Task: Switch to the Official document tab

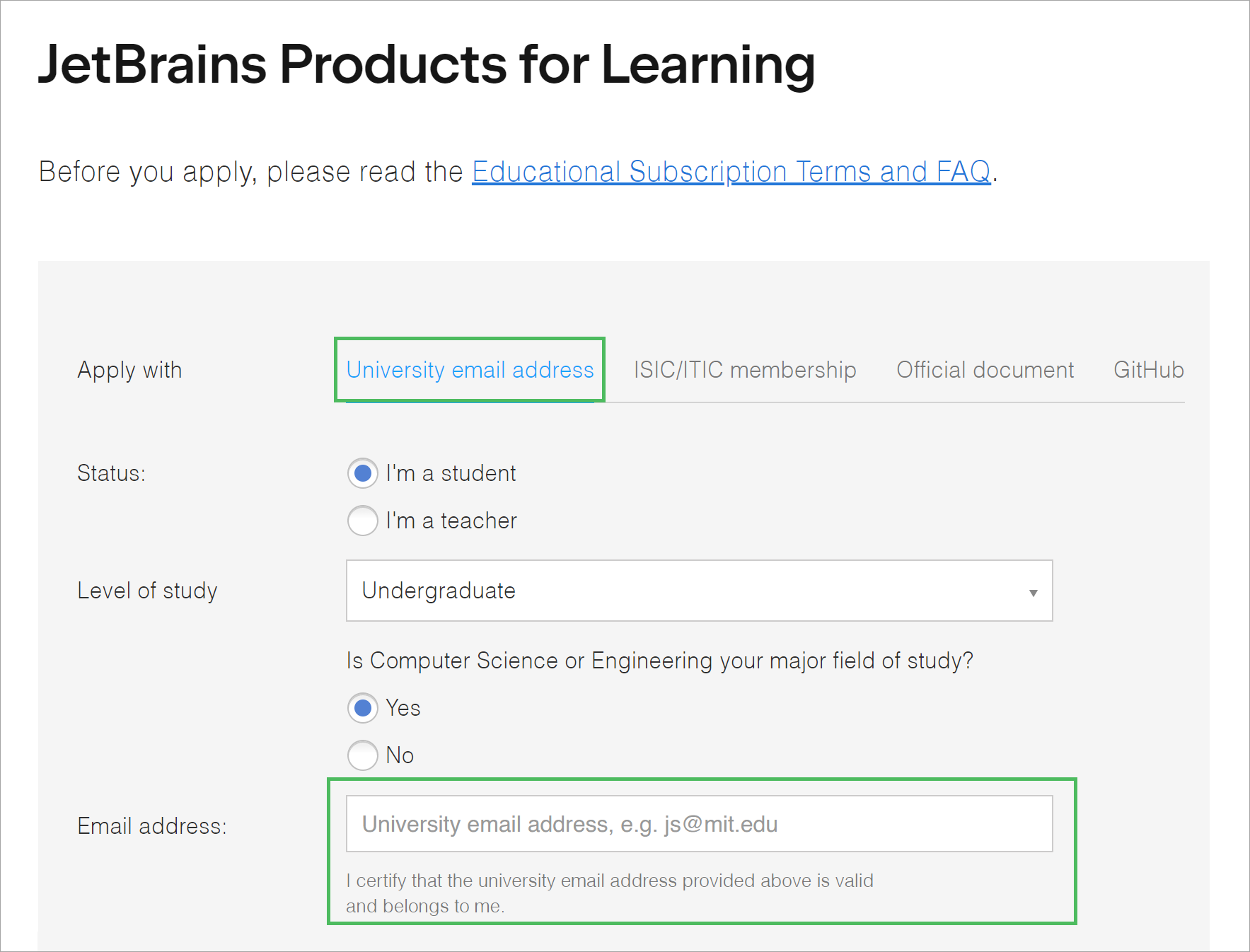Action: pyautogui.click(x=985, y=370)
